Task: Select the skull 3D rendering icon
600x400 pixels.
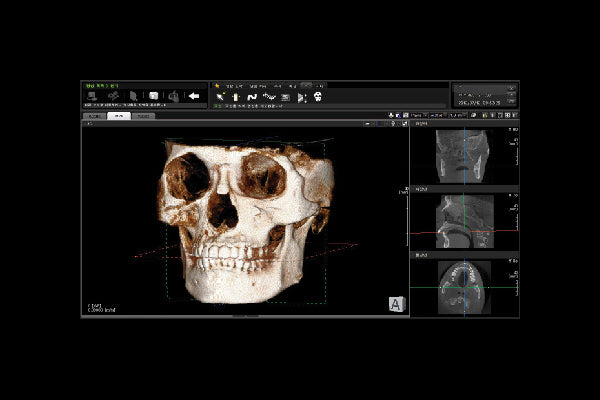Action: point(318,97)
